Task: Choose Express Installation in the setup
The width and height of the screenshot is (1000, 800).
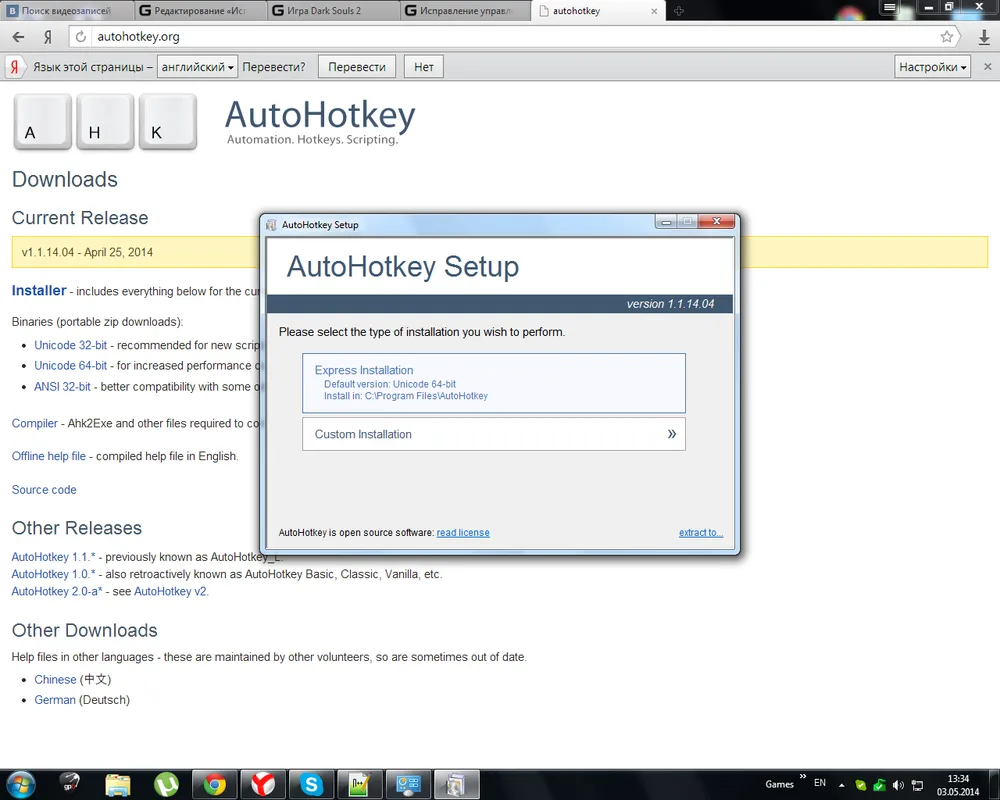Action: click(x=494, y=382)
